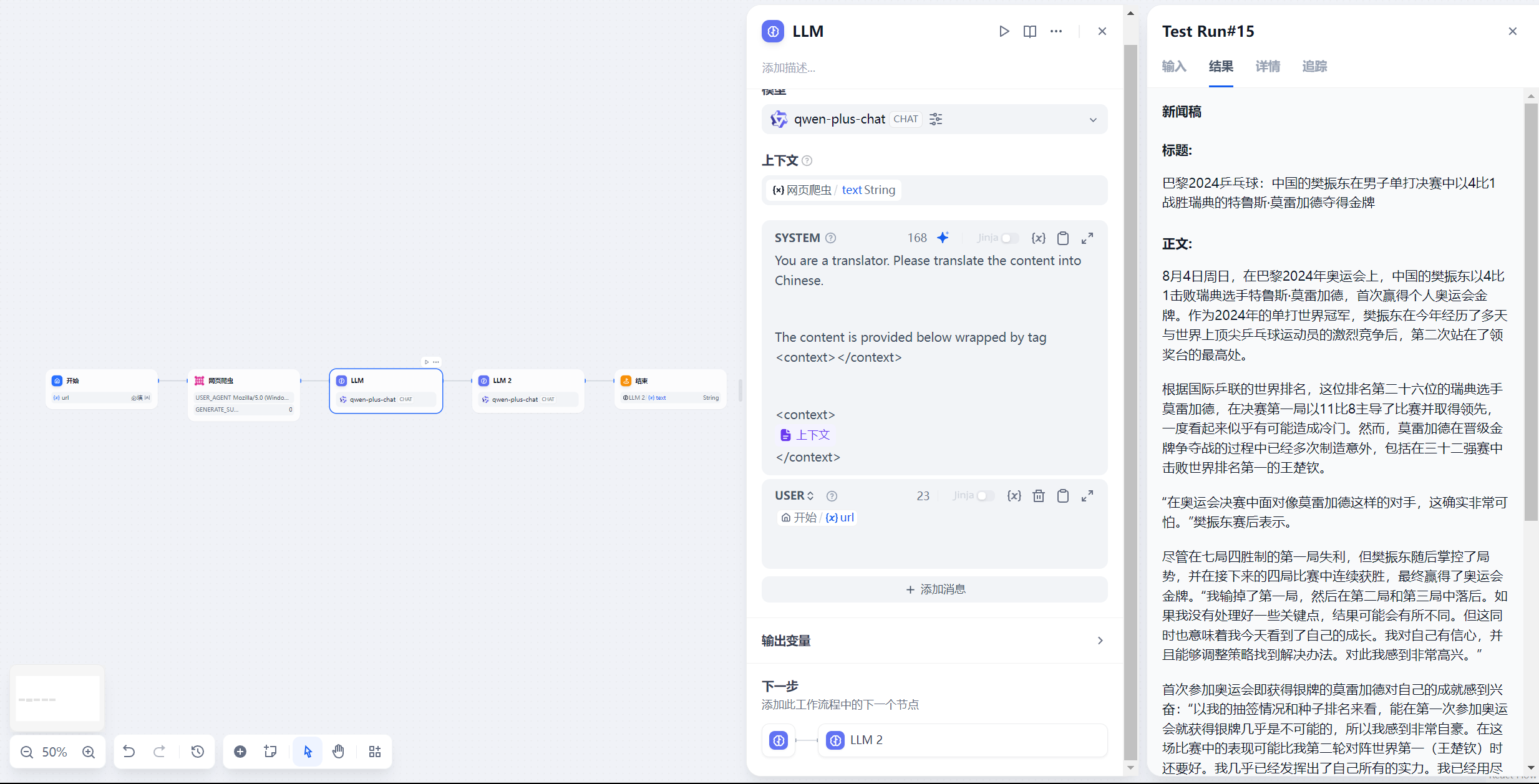This screenshot has height=784, width=1539.
Task: Click the prompt generator sparkle icon
Action: coord(943,238)
